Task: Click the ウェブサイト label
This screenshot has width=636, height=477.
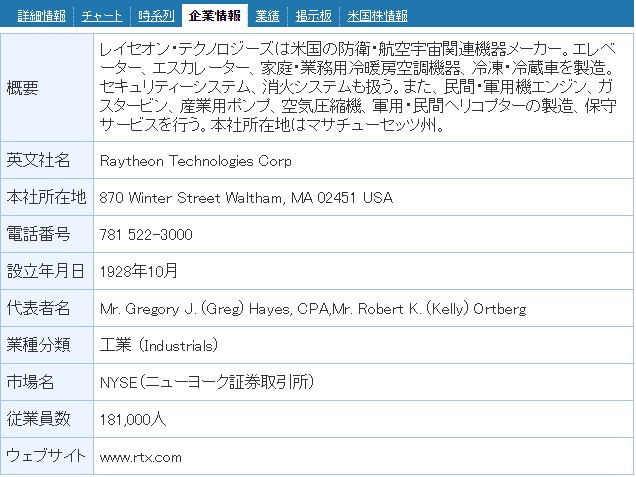Action: pyautogui.click(x=46, y=456)
